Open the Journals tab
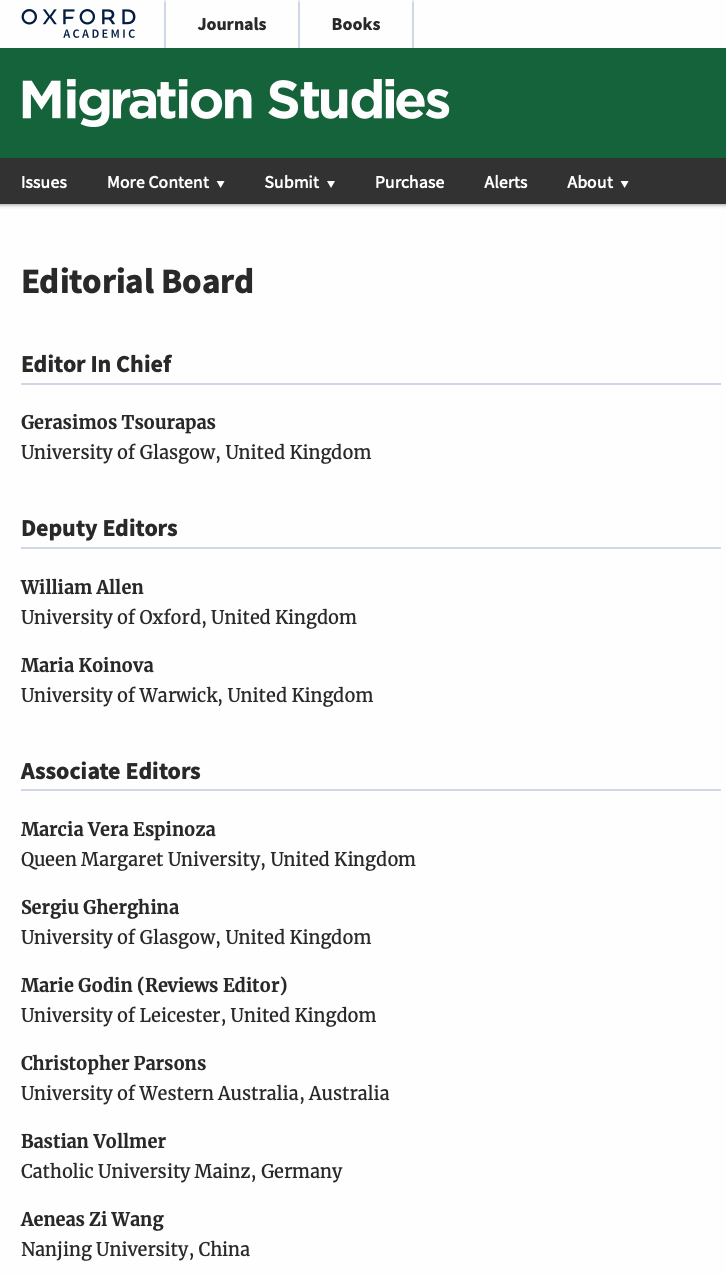 click(232, 24)
